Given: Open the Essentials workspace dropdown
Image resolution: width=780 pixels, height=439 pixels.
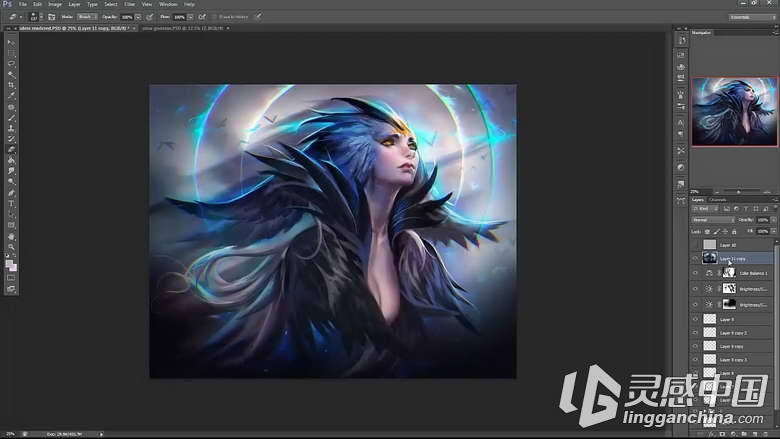Looking at the screenshot, I should coord(752,17).
